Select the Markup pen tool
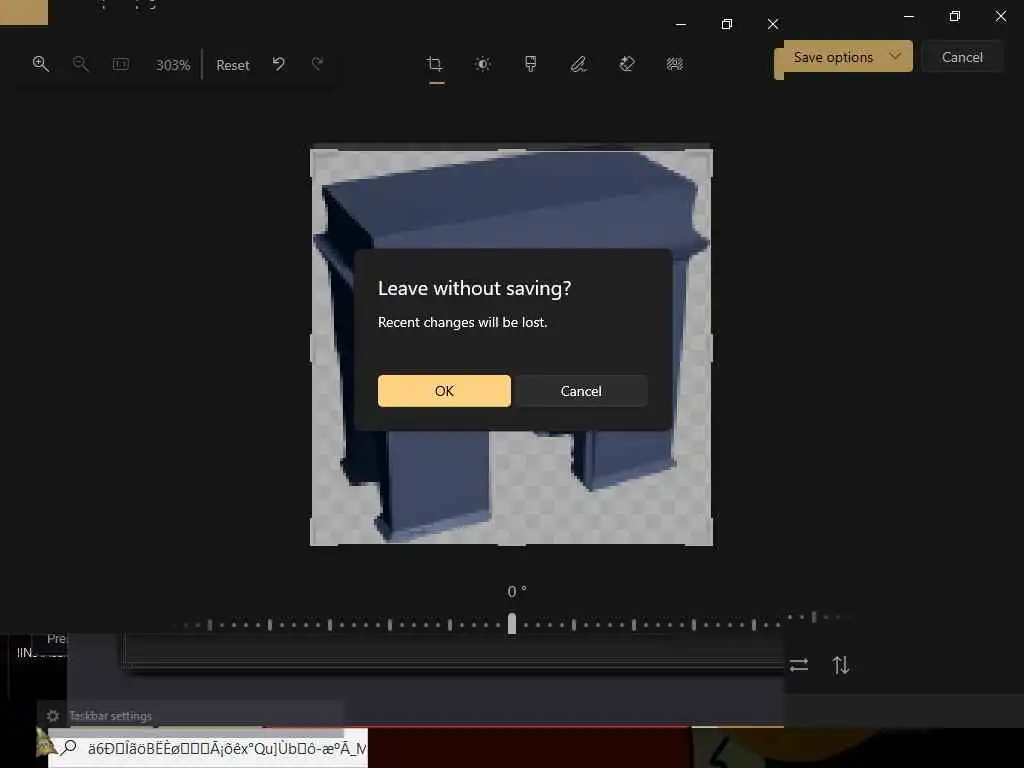This screenshot has height=768, width=1024. 579,64
